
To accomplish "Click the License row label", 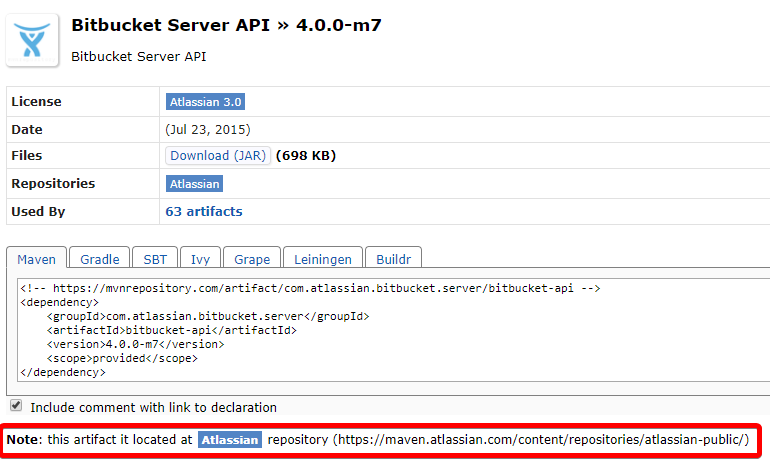I will pyautogui.click(x=36, y=102).
